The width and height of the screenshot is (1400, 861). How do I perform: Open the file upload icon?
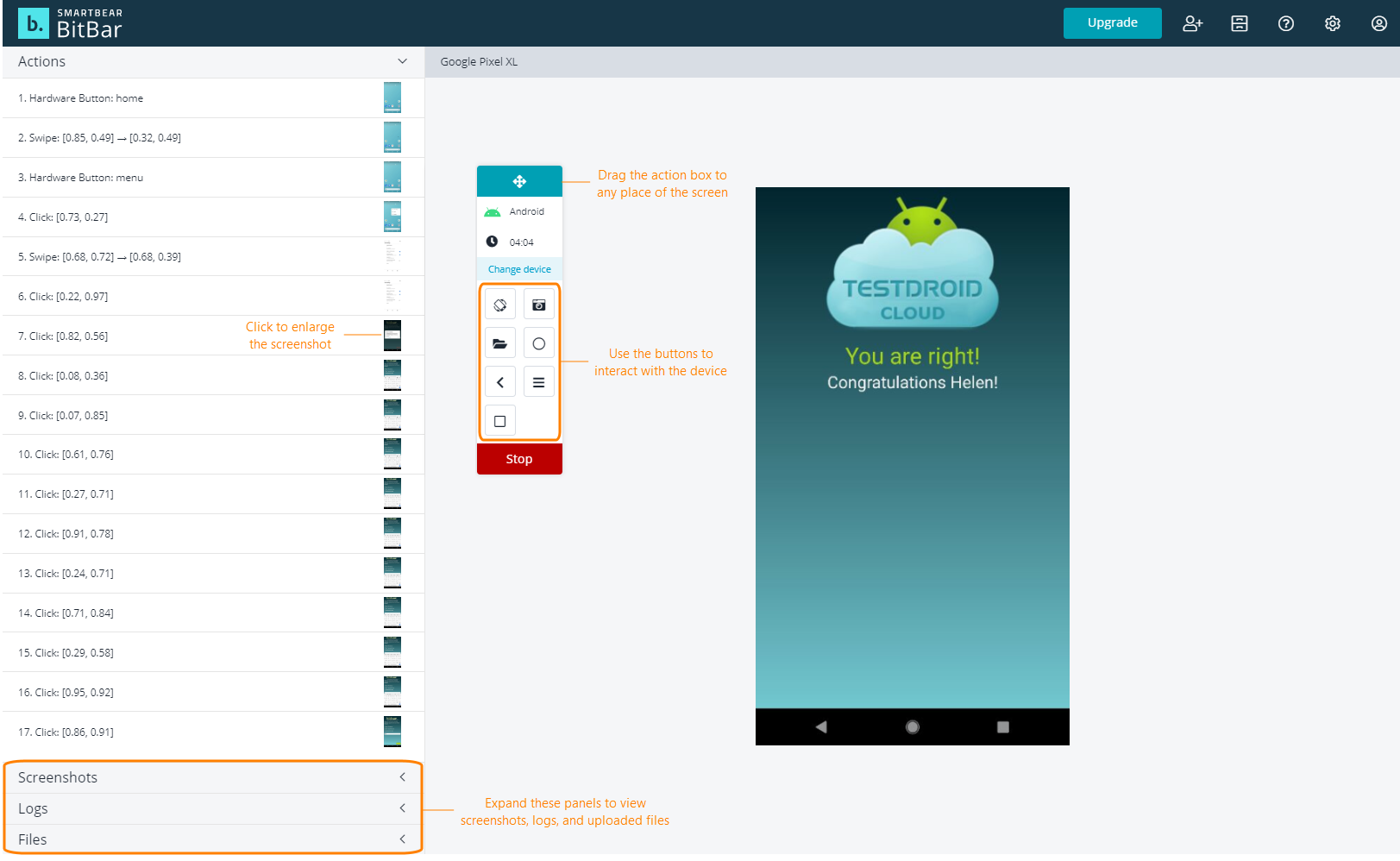coord(500,343)
